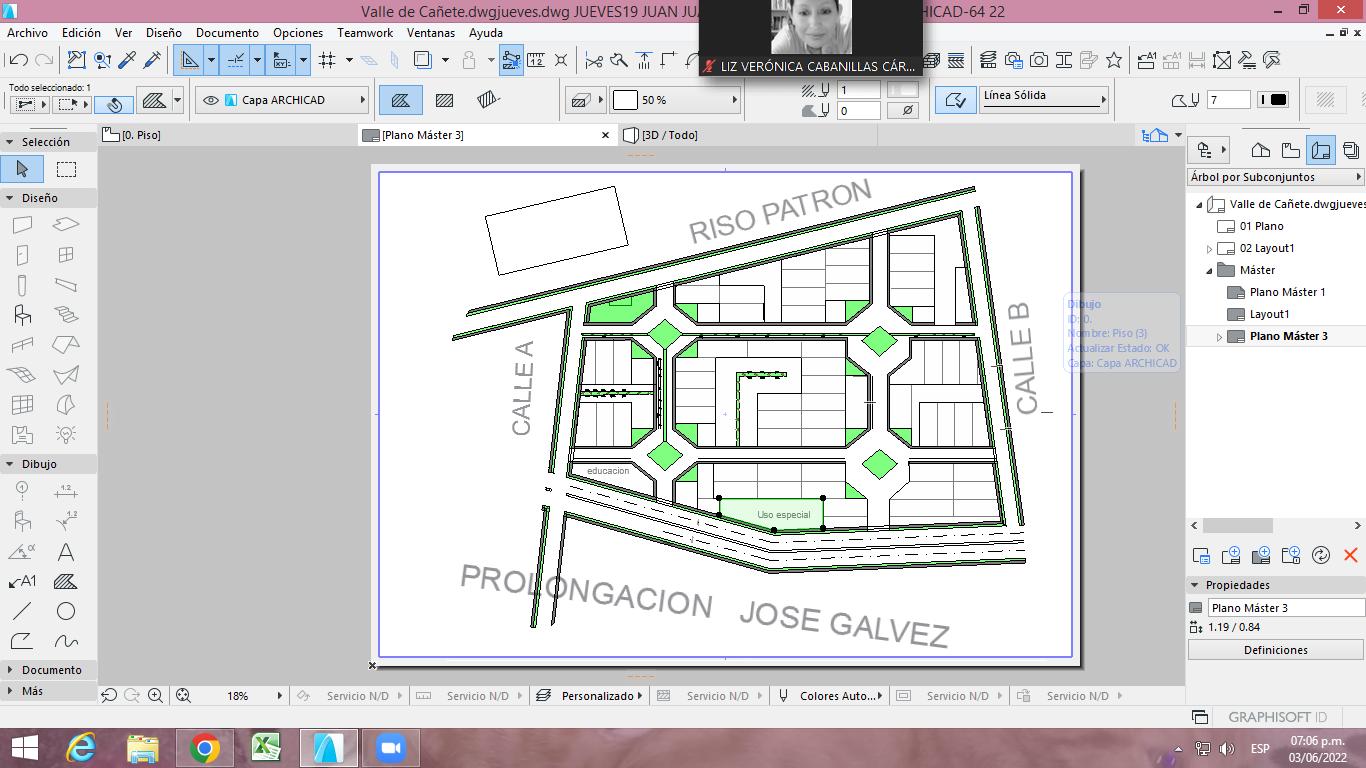The height and width of the screenshot is (768, 1366).
Task: Select the Wall tool
Action: 22,226
